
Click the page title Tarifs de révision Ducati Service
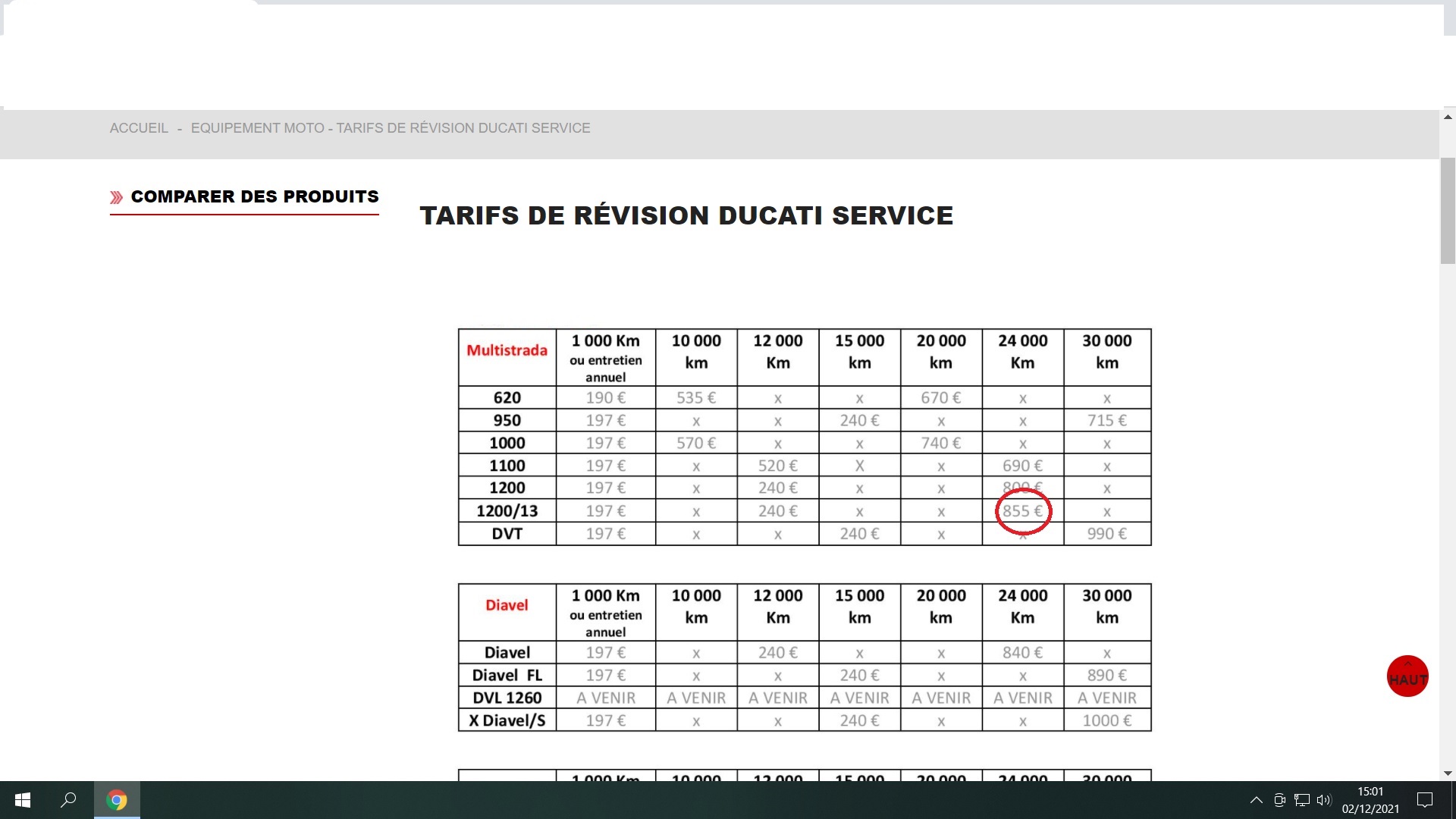coord(686,215)
